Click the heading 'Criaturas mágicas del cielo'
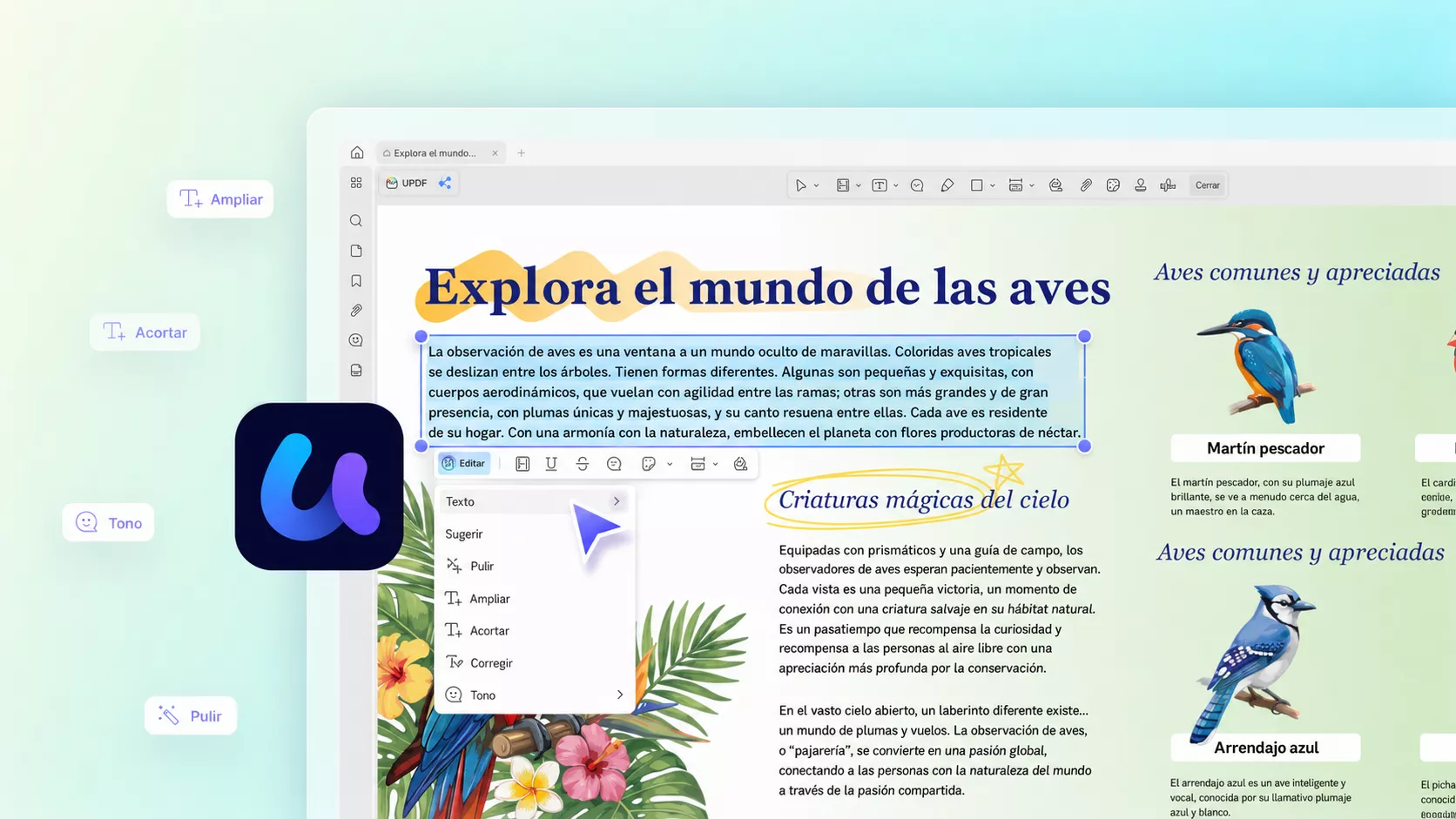The image size is (1456, 819). pos(924,500)
